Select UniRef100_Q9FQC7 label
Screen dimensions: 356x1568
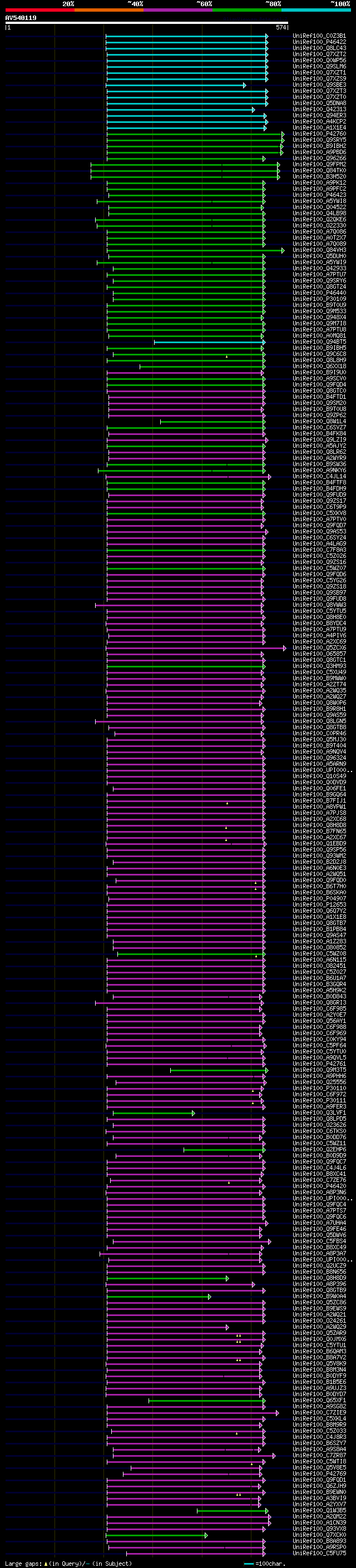pos(319,1161)
